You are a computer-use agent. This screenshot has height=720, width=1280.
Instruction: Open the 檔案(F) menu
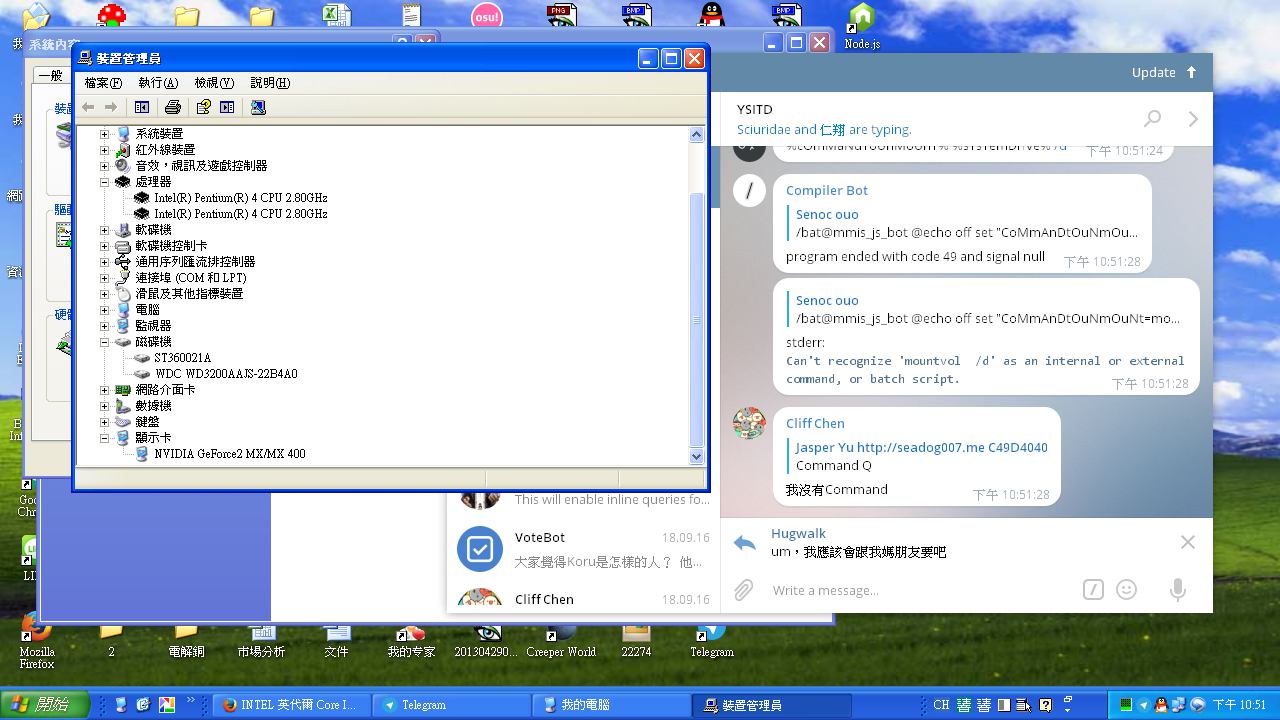tap(103, 83)
